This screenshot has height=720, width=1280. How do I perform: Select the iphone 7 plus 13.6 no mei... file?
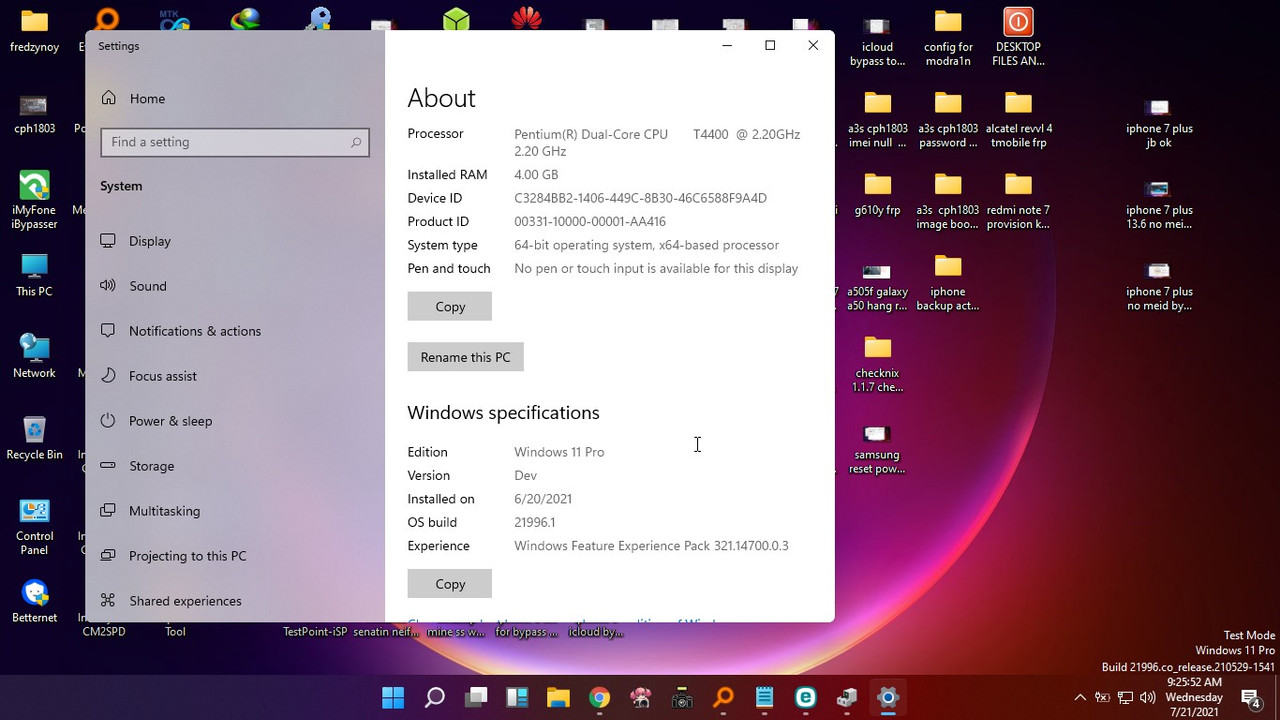click(x=1159, y=203)
